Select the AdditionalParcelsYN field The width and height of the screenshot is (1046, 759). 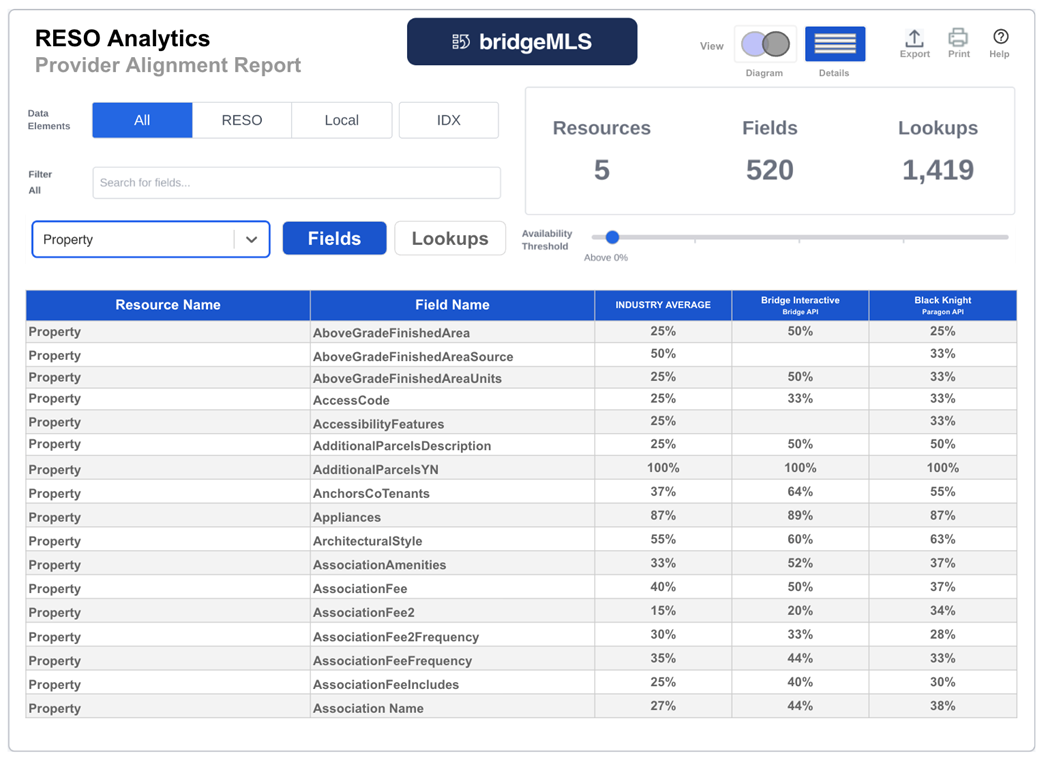(376, 470)
